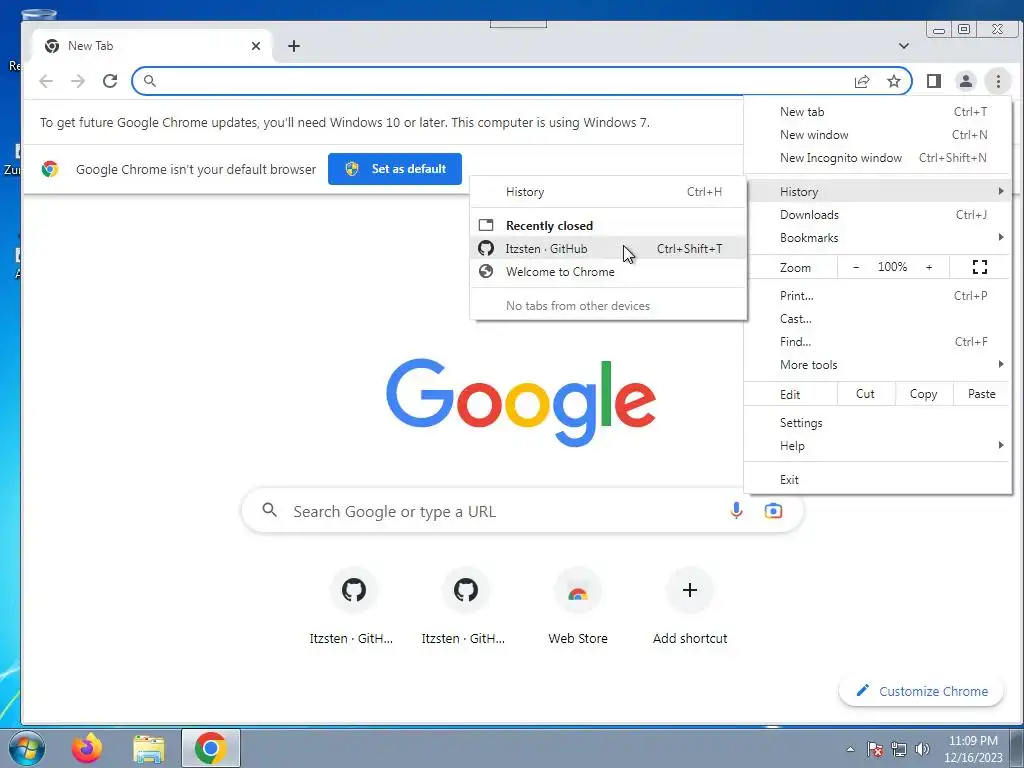Open the Windows Start button
The image size is (1024, 768).
coord(27,748)
